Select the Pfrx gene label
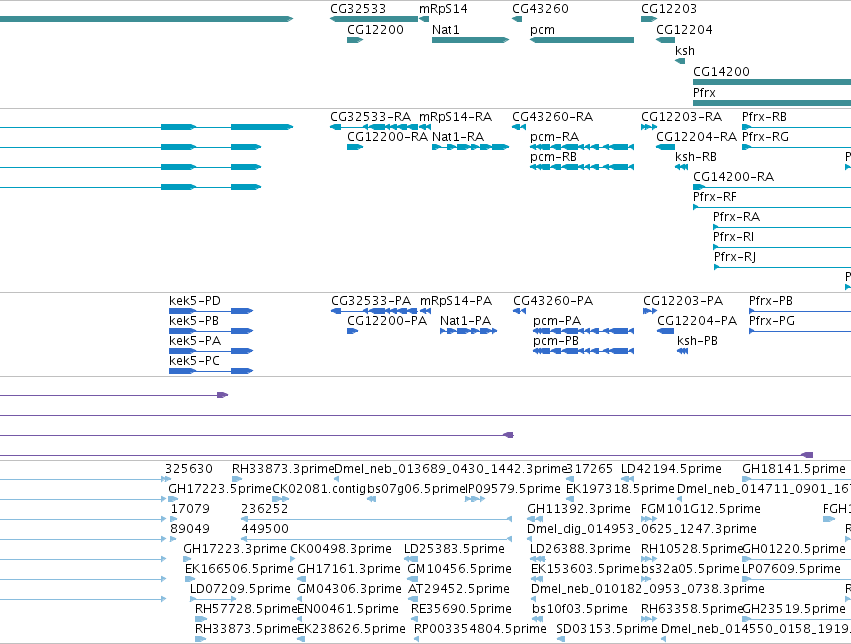The width and height of the screenshot is (851, 644). click(704, 93)
